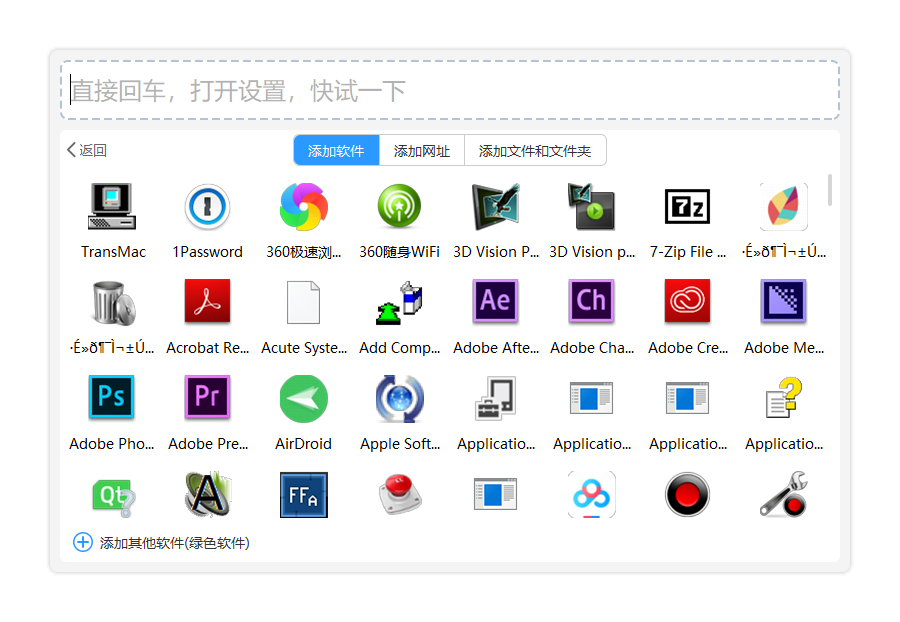
Task: Add the Adobe After Effects icon
Action: tap(495, 301)
